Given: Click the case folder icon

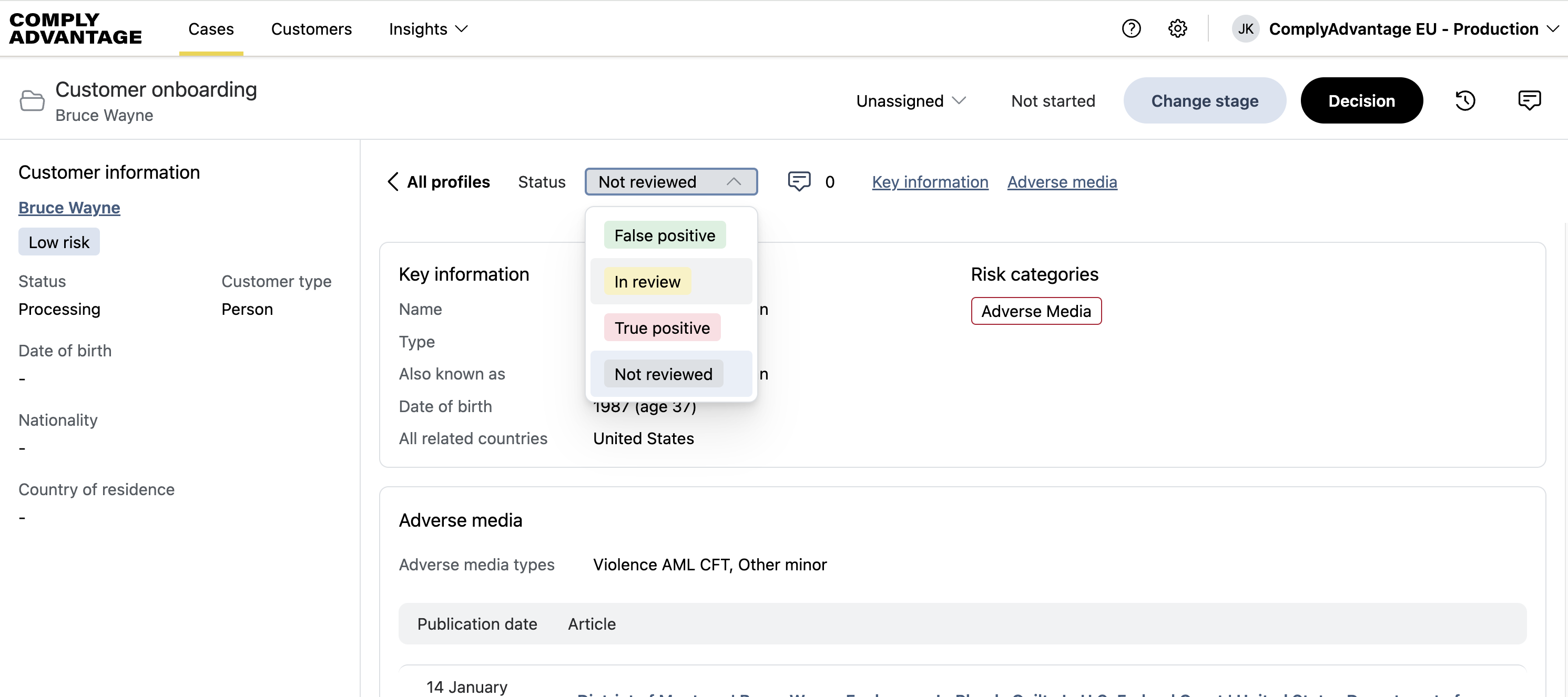Looking at the screenshot, I should [x=32, y=100].
